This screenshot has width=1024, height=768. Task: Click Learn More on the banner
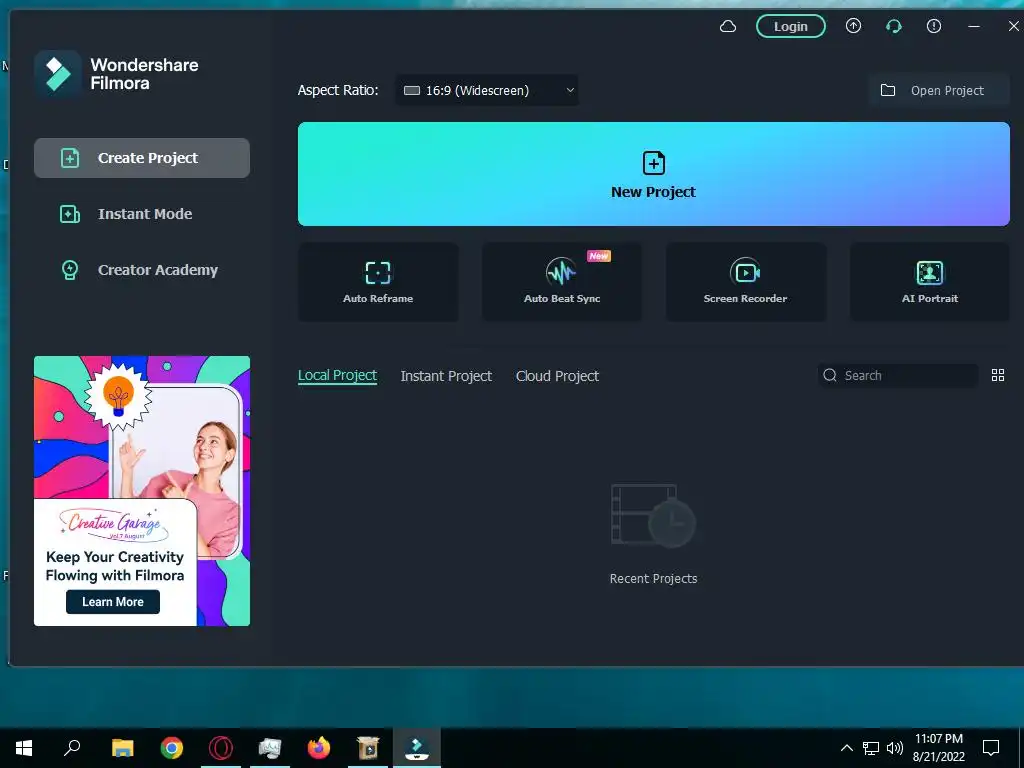pyautogui.click(x=112, y=601)
